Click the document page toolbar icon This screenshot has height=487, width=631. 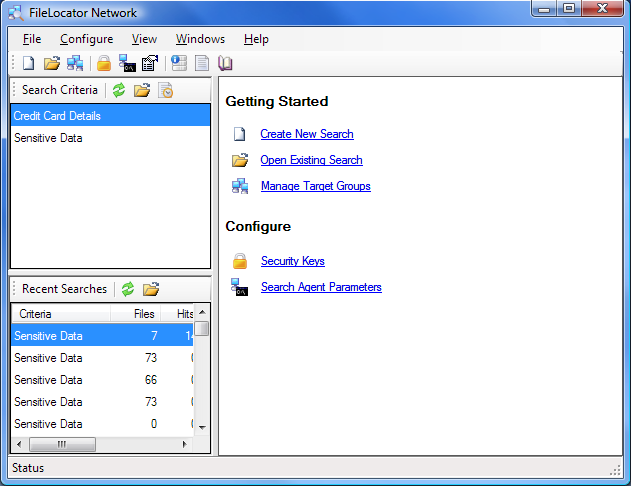(202, 64)
